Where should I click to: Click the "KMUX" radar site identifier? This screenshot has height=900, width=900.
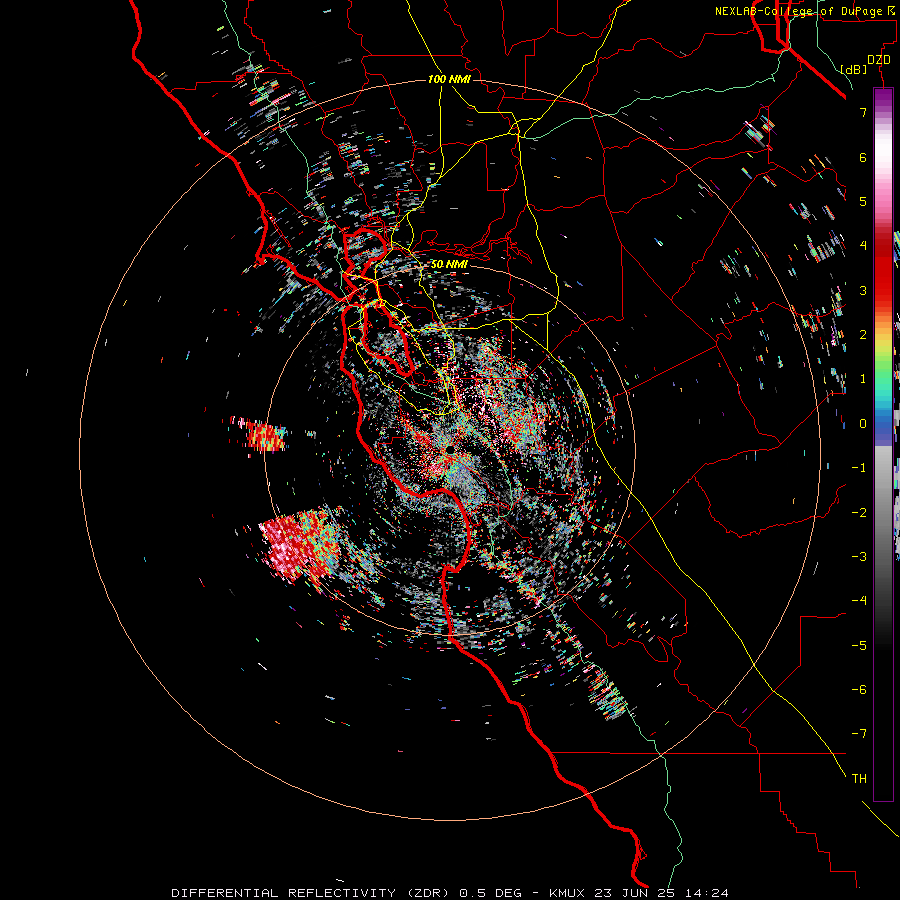coord(567,893)
